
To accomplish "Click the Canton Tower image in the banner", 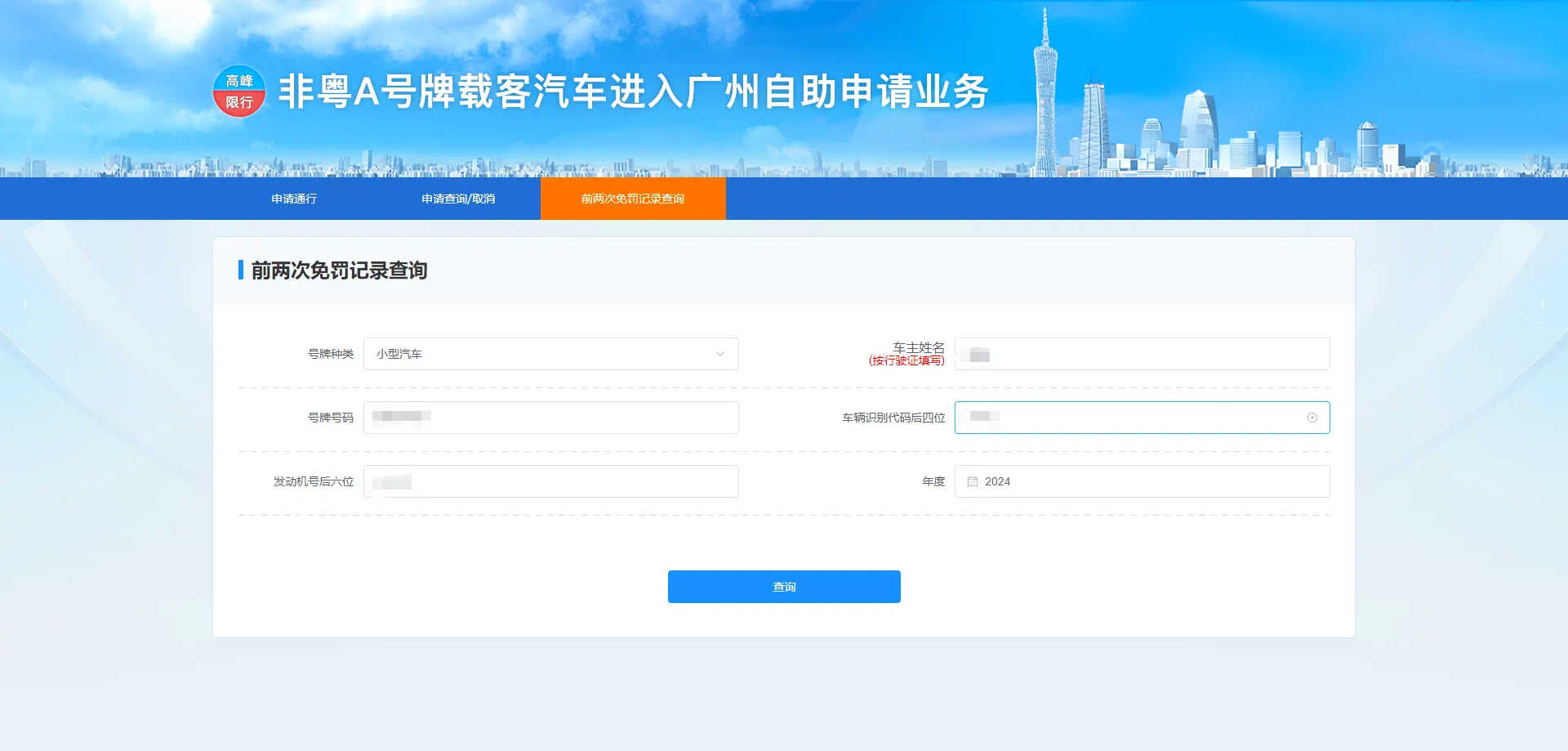I will (x=1045, y=98).
